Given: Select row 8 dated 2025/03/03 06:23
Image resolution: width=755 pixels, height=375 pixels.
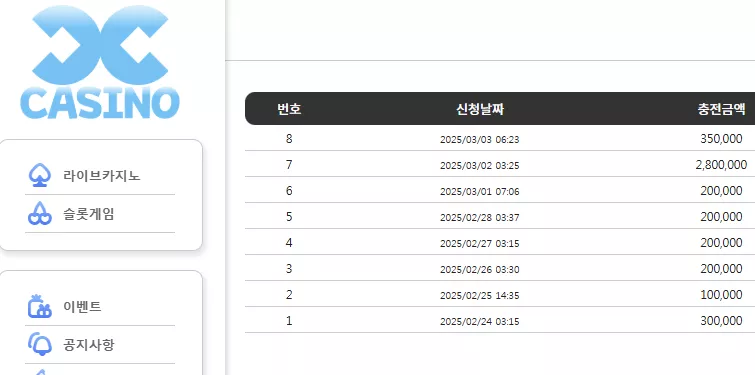Looking at the screenshot, I should 500,138.
